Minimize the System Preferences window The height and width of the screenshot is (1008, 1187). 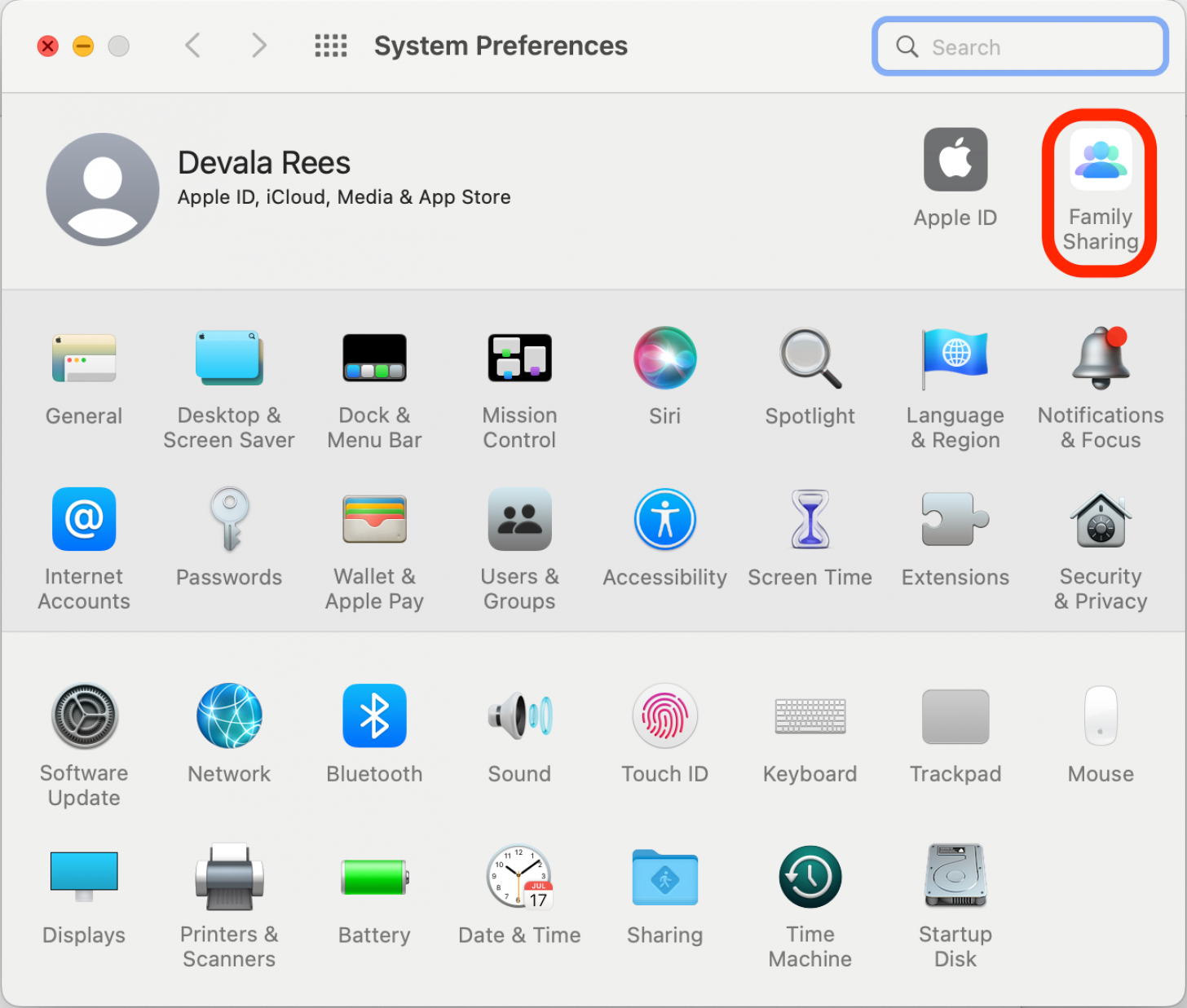tap(83, 46)
